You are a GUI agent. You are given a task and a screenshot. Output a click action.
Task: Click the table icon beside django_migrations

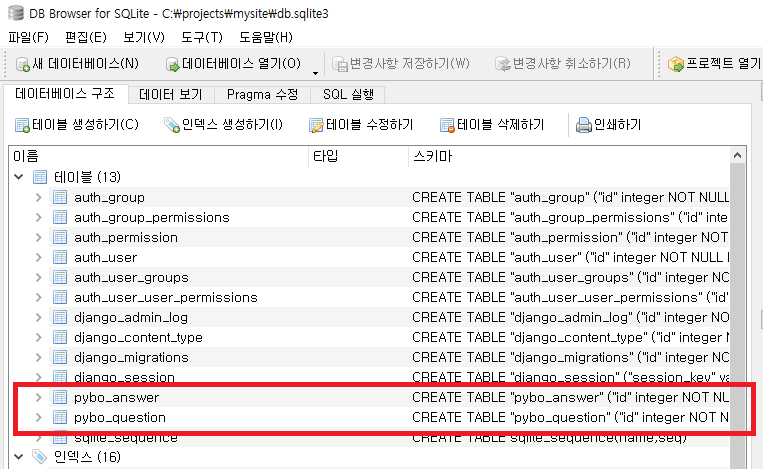(x=60, y=357)
